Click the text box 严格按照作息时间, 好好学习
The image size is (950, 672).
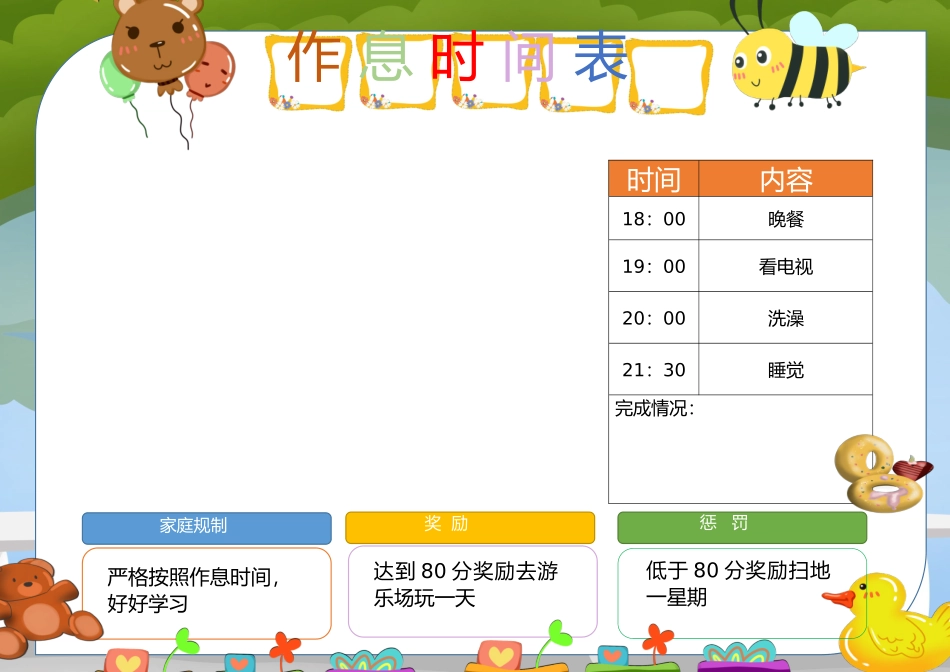click(x=207, y=593)
